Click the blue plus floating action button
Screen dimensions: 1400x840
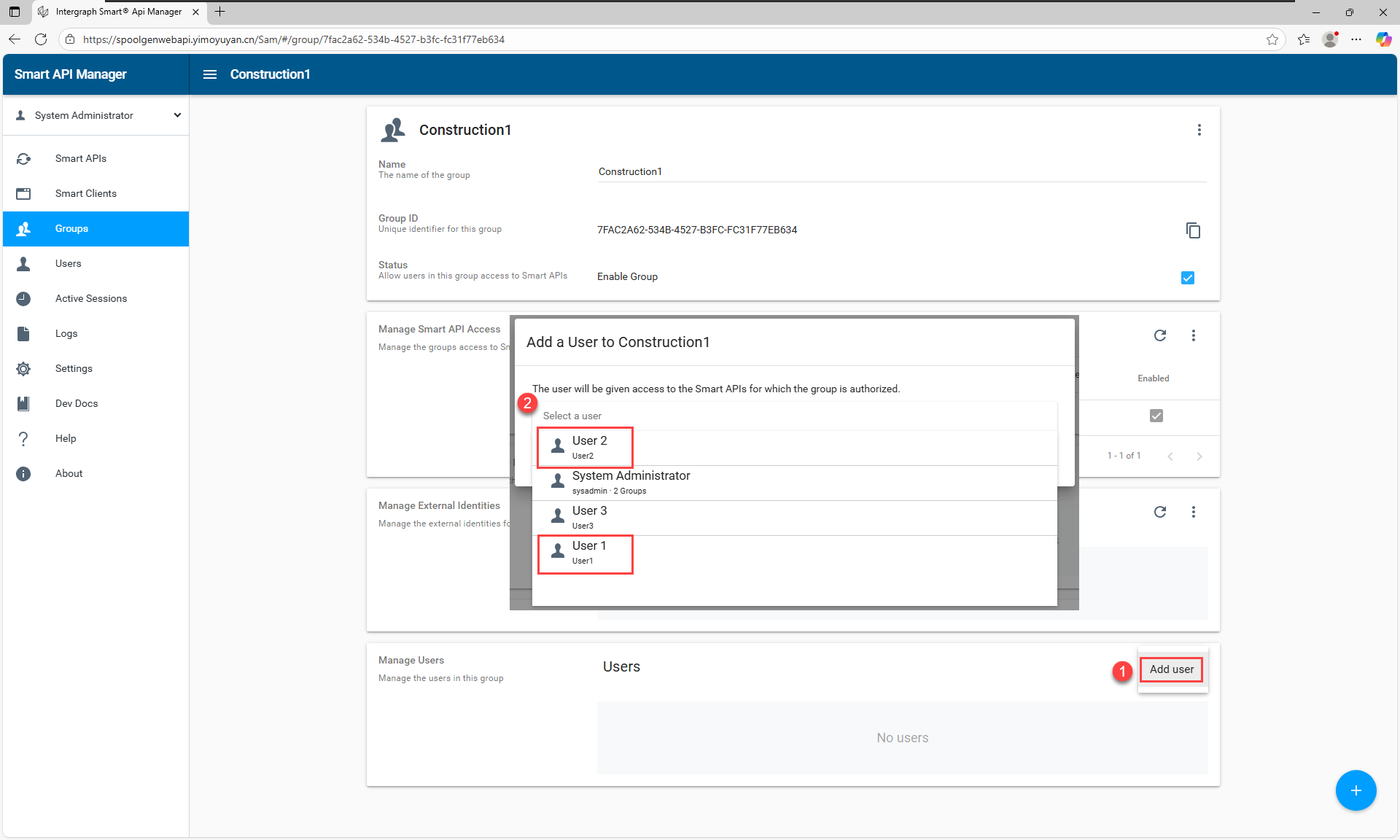pos(1356,790)
